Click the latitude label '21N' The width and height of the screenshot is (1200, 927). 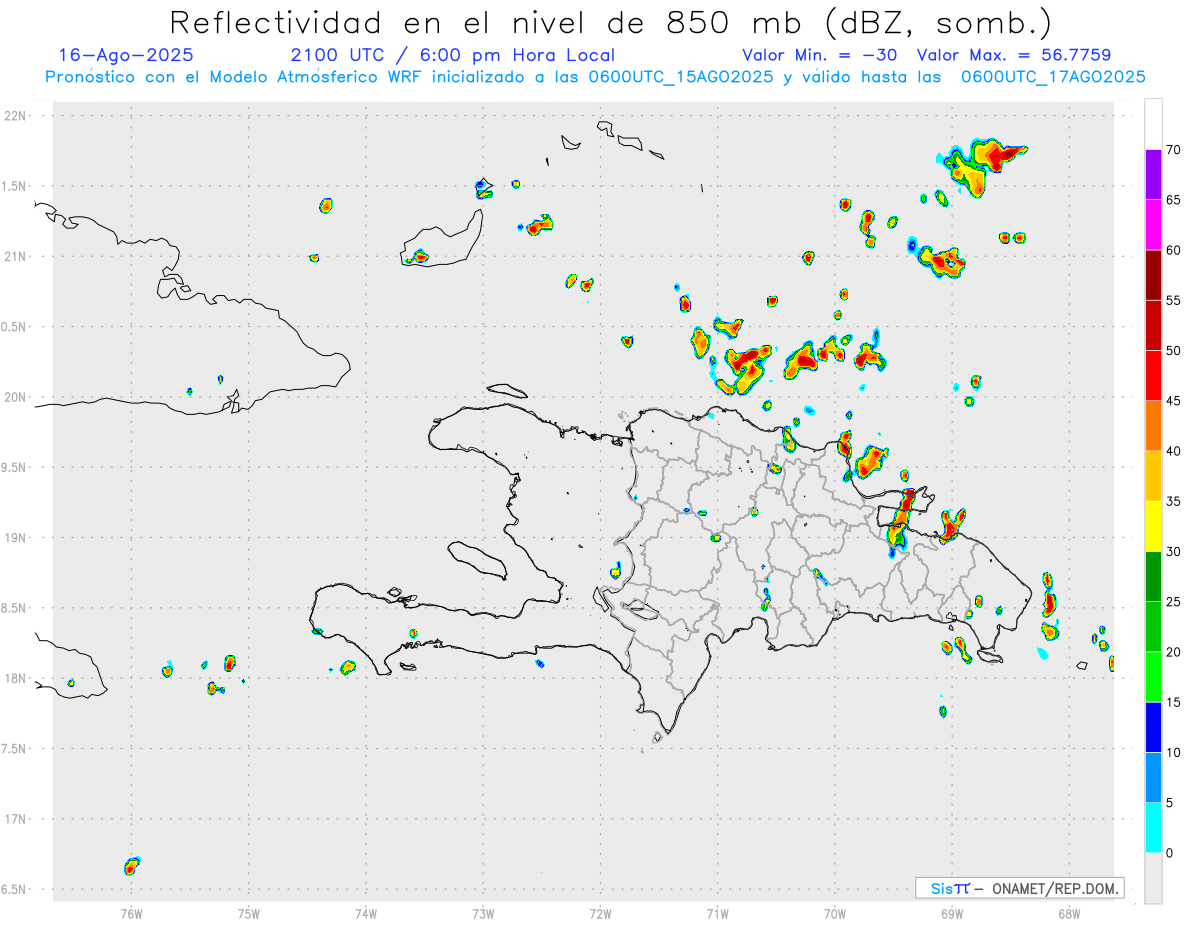(x=17, y=256)
